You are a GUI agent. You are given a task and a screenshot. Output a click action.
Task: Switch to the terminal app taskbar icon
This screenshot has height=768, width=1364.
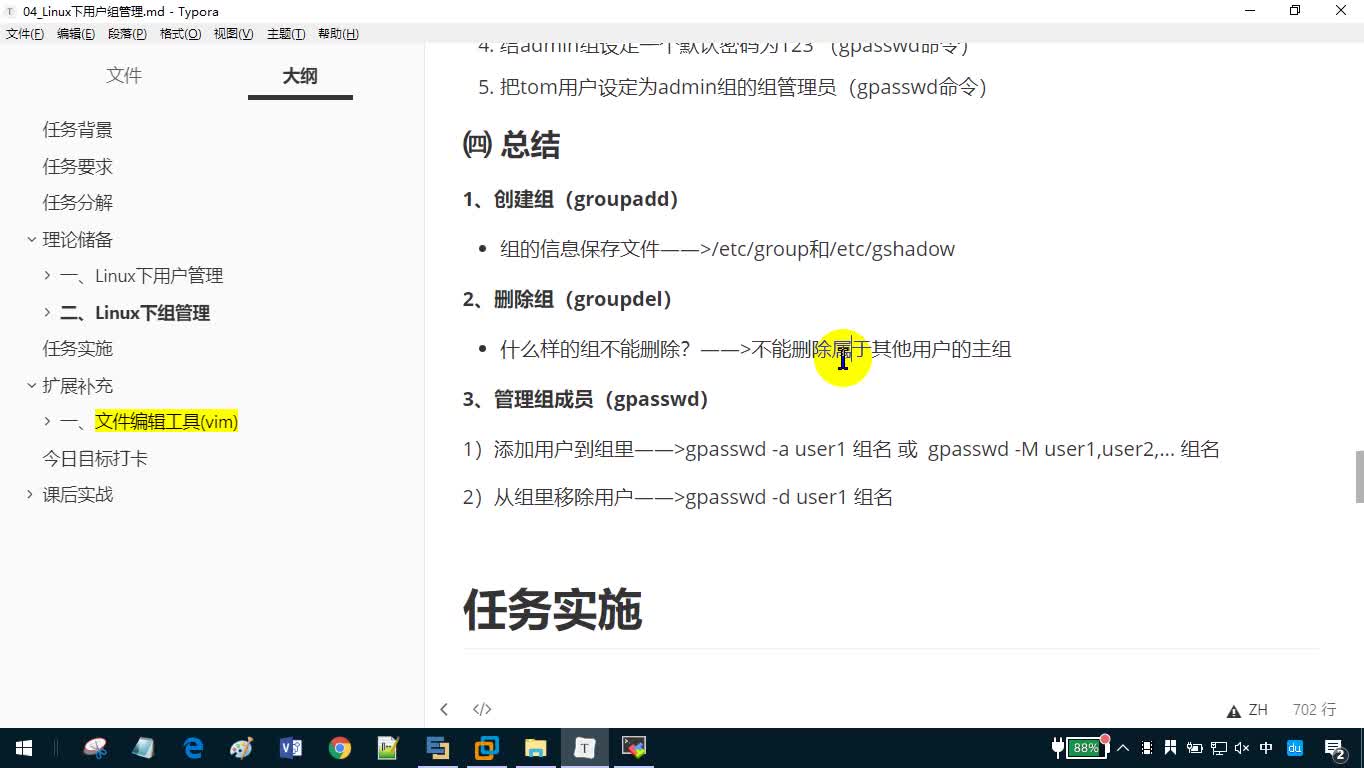(634, 748)
